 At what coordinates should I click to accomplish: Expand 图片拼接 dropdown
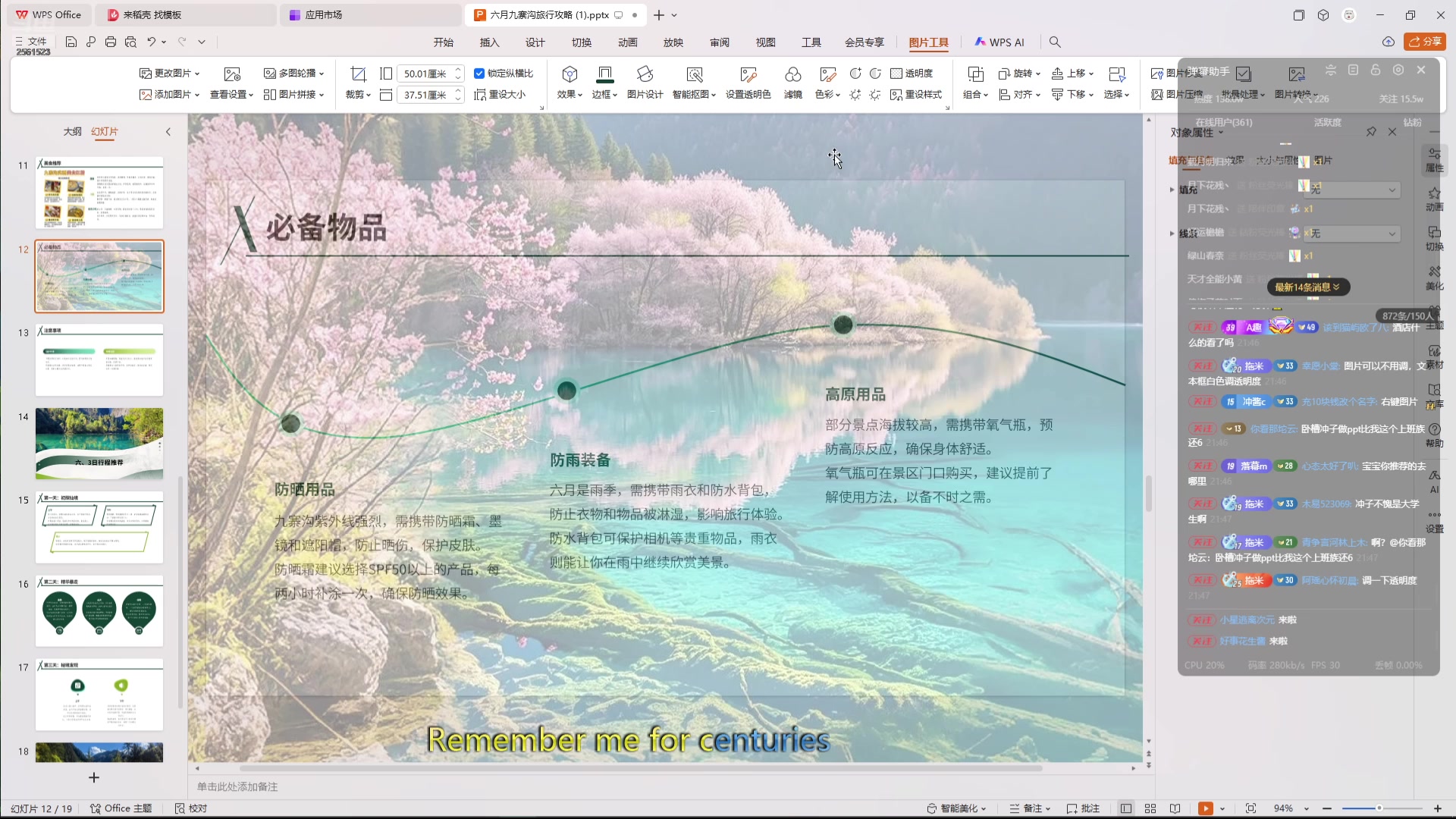coord(293,95)
